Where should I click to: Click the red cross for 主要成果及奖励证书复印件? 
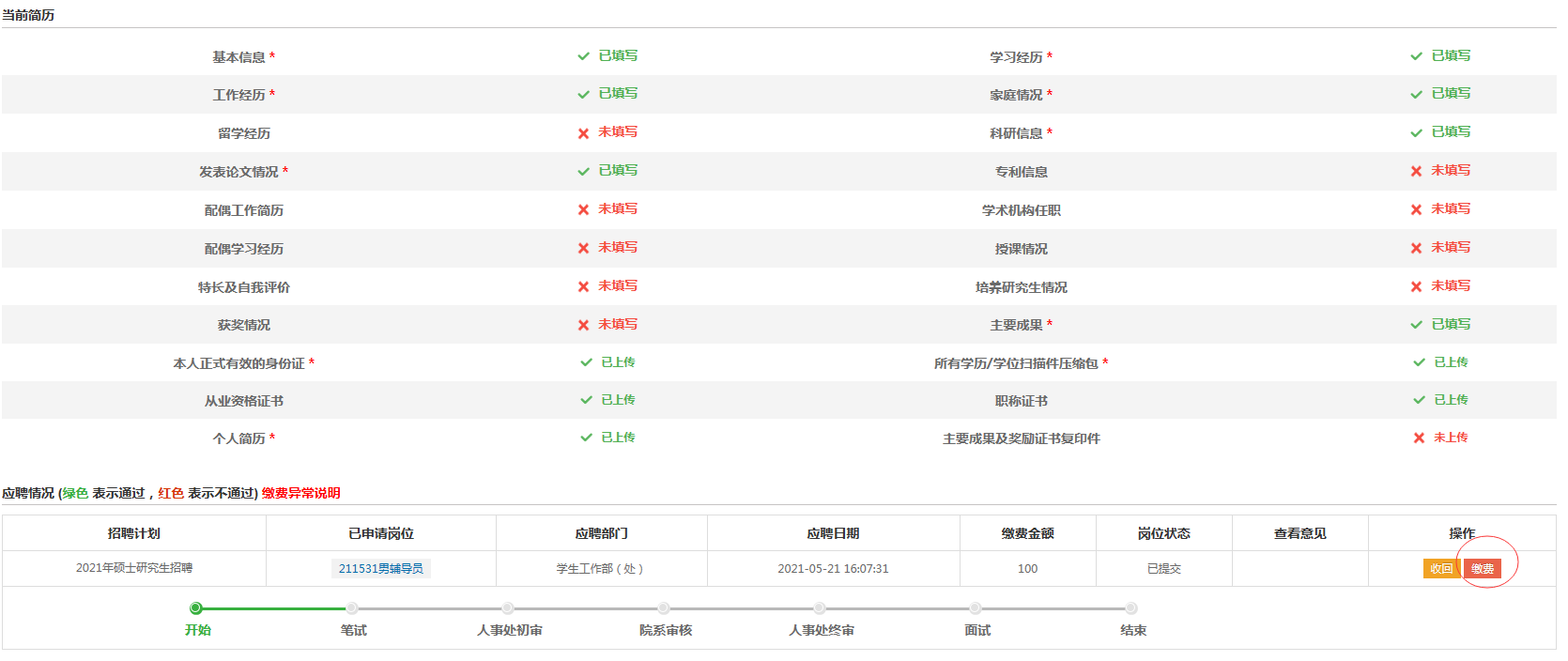[1419, 438]
